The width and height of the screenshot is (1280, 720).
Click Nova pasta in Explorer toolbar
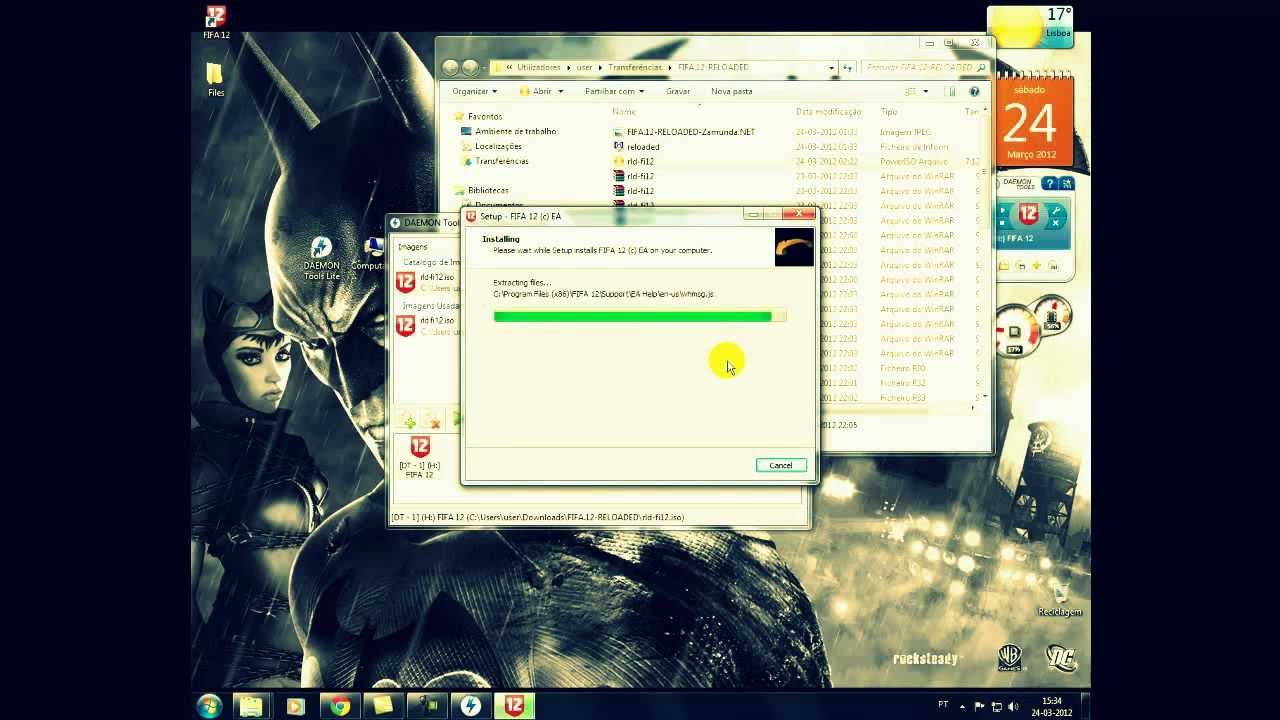point(731,91)
